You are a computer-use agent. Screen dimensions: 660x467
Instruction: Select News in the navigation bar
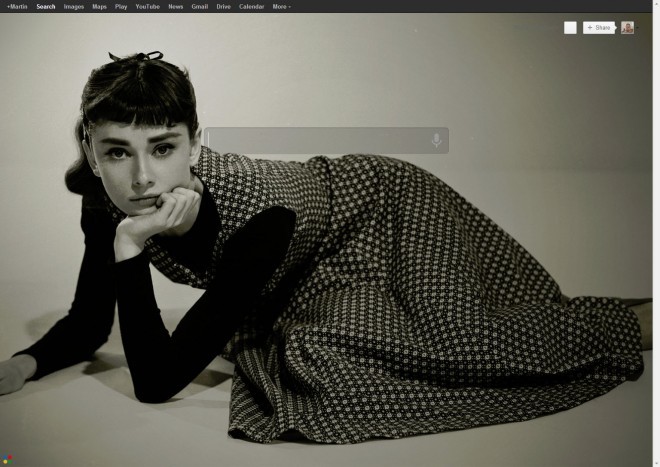click(176, 7)
